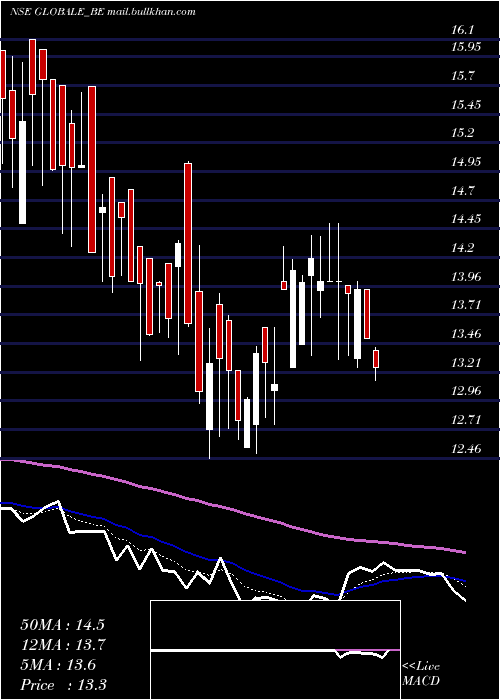Click the 15.7 price level label
Viewport: 500px width, 700px height.
[x=462, y=76]
